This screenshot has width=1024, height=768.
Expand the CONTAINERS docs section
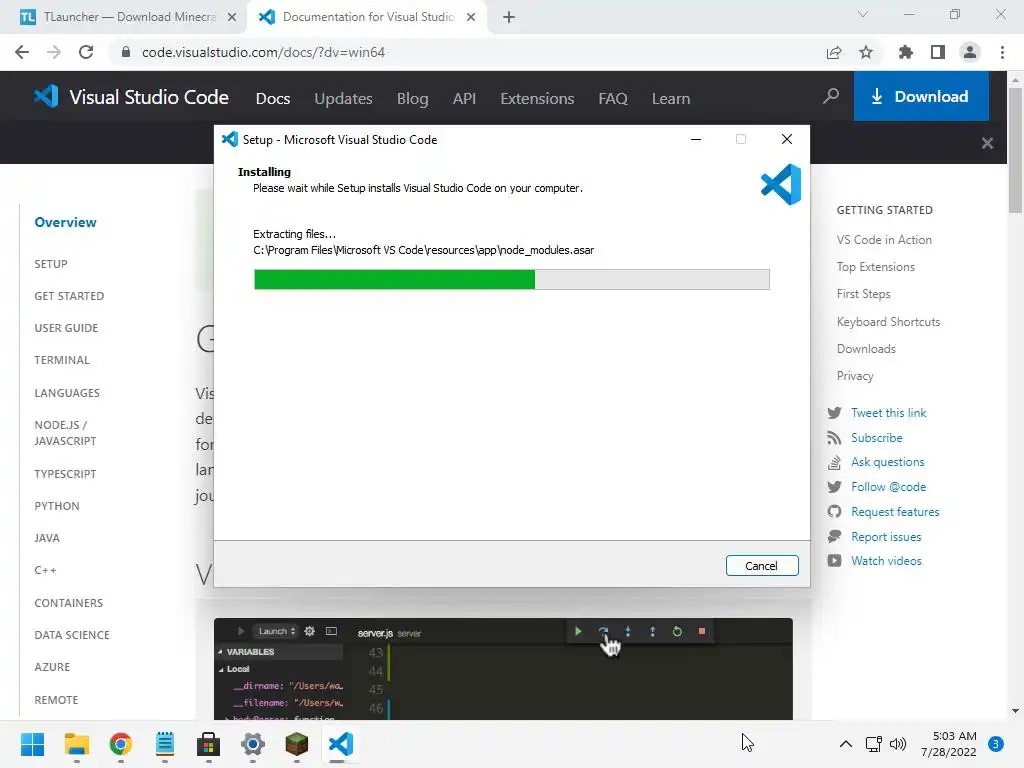pos(69,603)
